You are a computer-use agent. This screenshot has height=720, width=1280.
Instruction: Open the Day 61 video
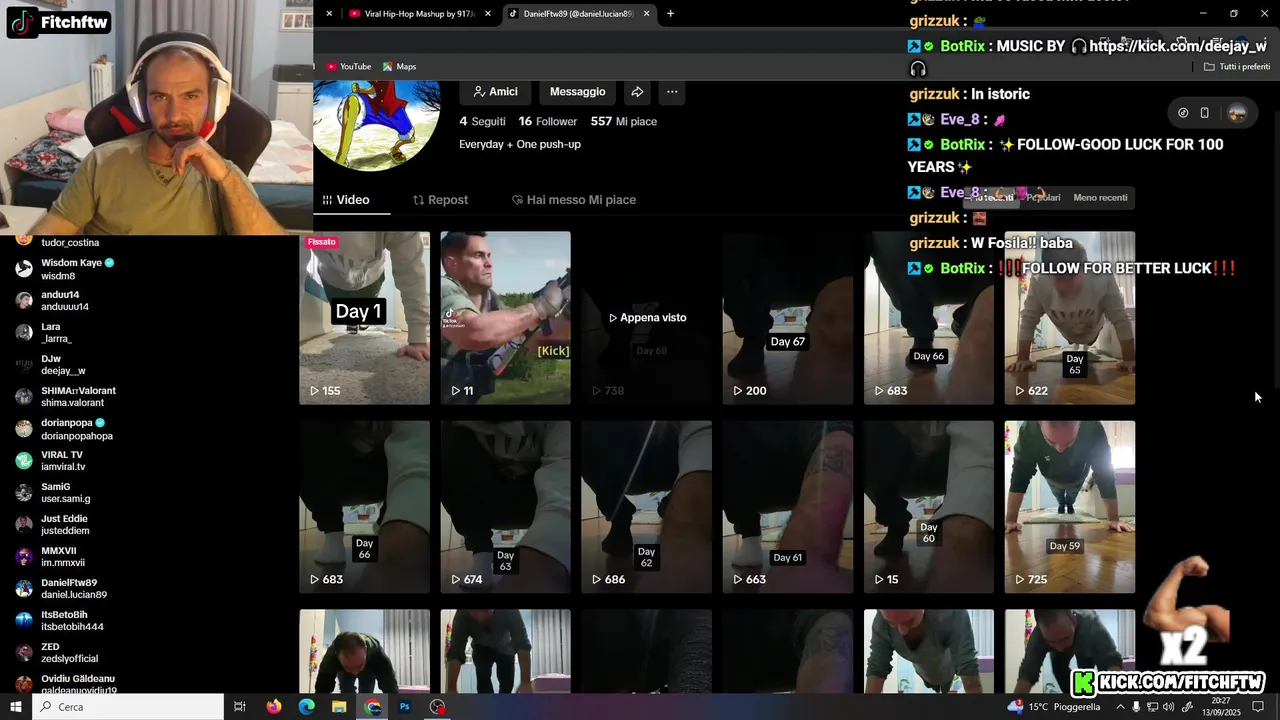tap(788, 507)
